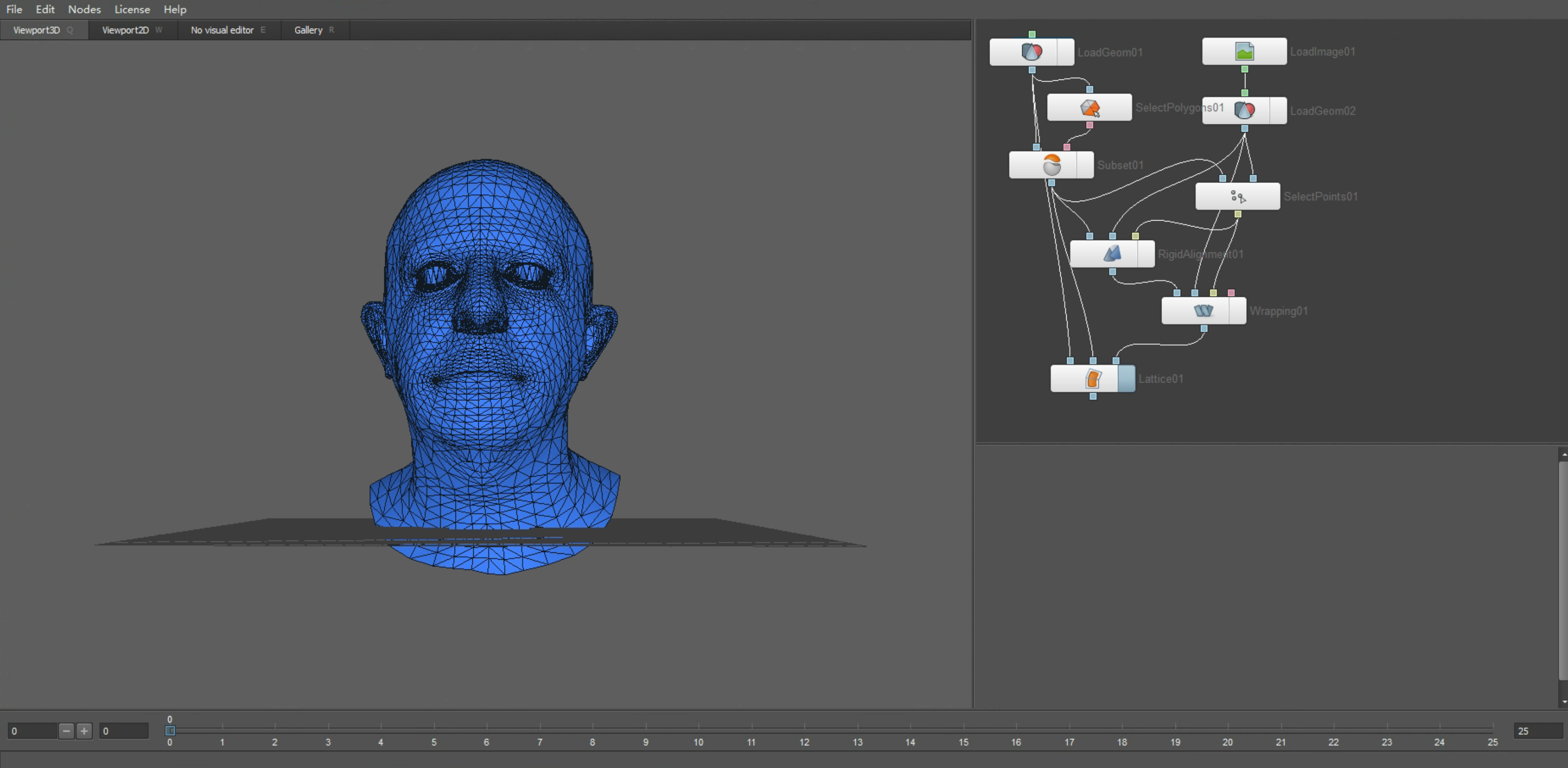Viewport: 1568px width, 768px height.
Task: Select the LoadGeom01 node icon
Action: 1031,52
